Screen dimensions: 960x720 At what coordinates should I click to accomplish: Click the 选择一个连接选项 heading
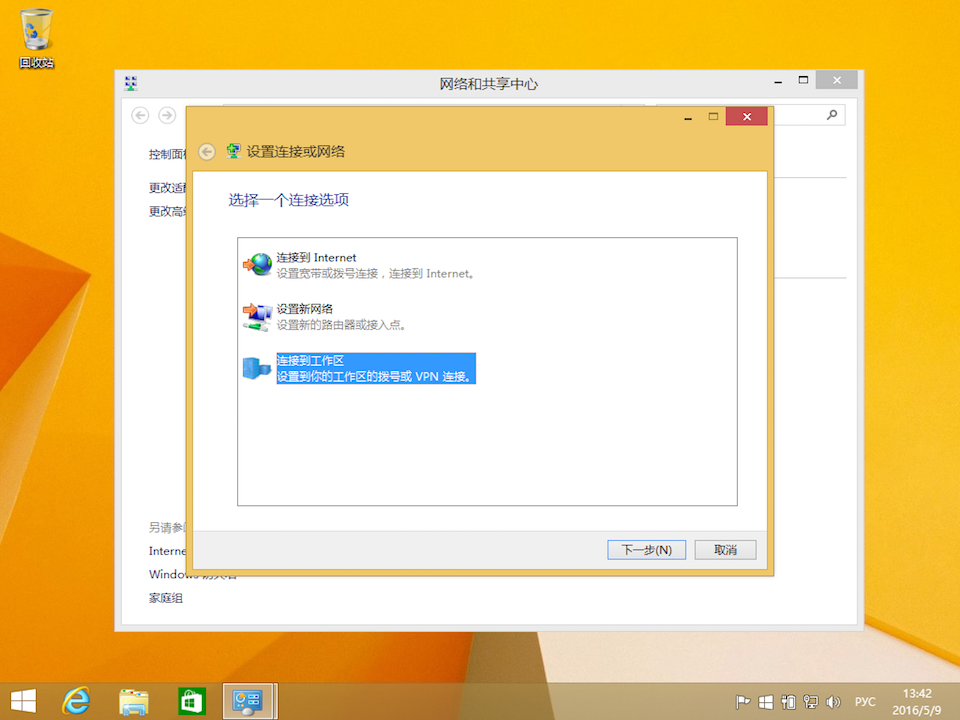pyautogui.click(x=288, y=200)
